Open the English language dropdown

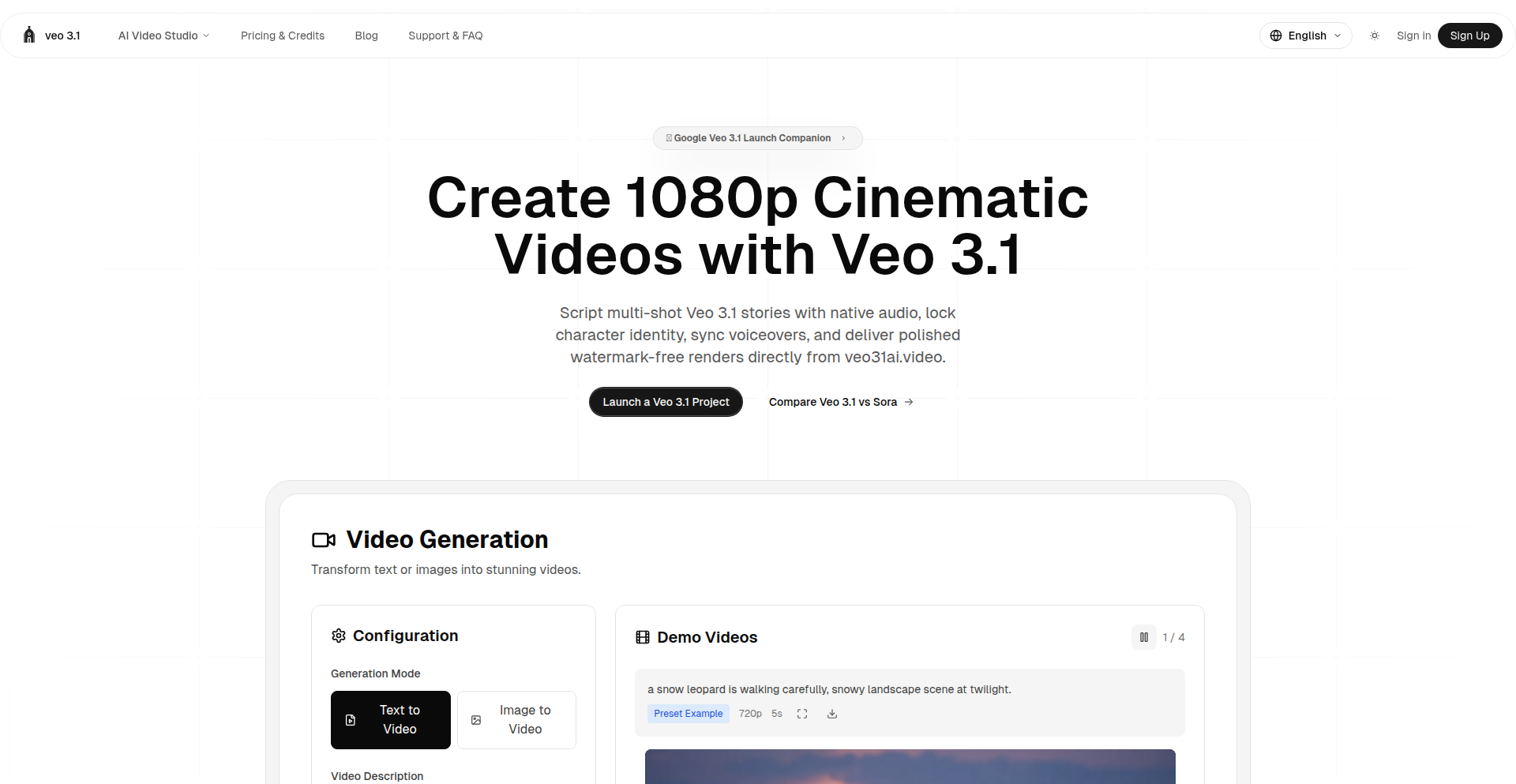coord(1305,36)
